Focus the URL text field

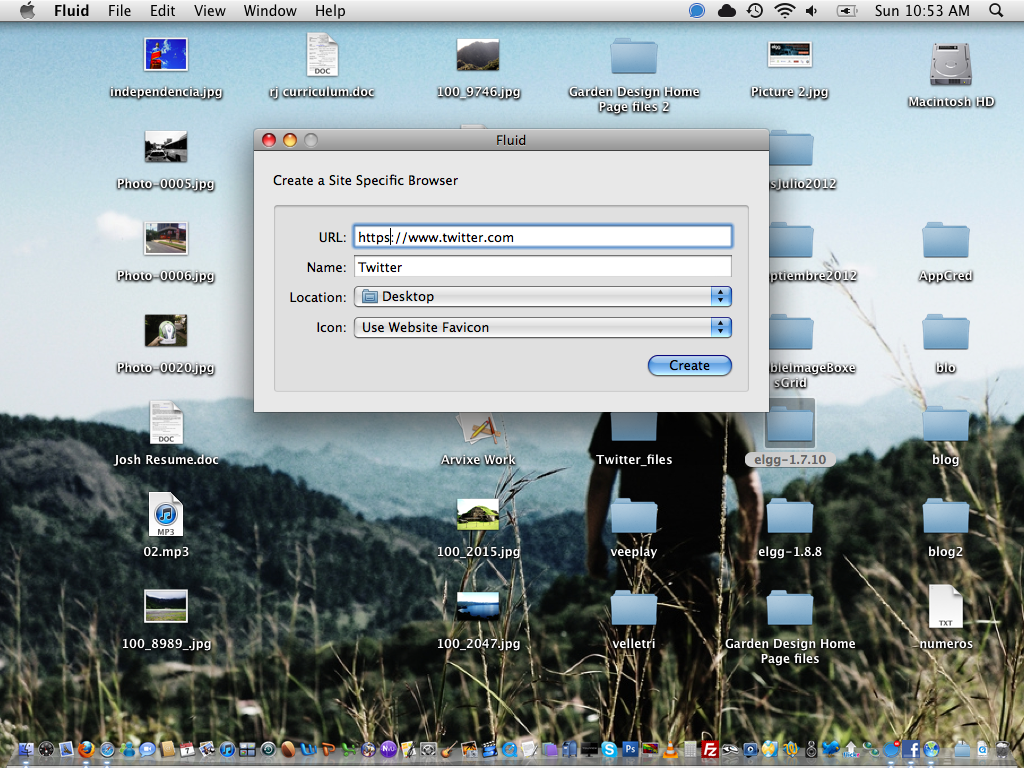543,237
